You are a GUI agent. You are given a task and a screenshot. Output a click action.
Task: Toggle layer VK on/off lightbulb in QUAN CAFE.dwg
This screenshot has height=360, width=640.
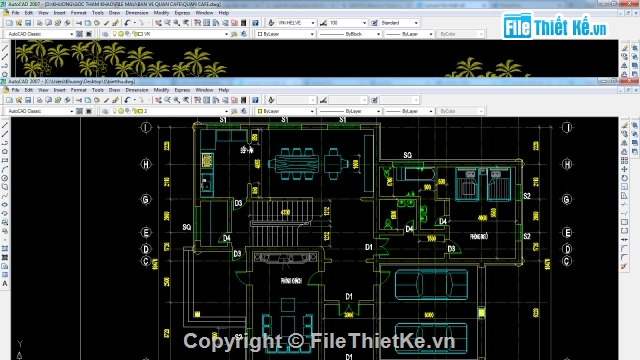click(115, 34)
